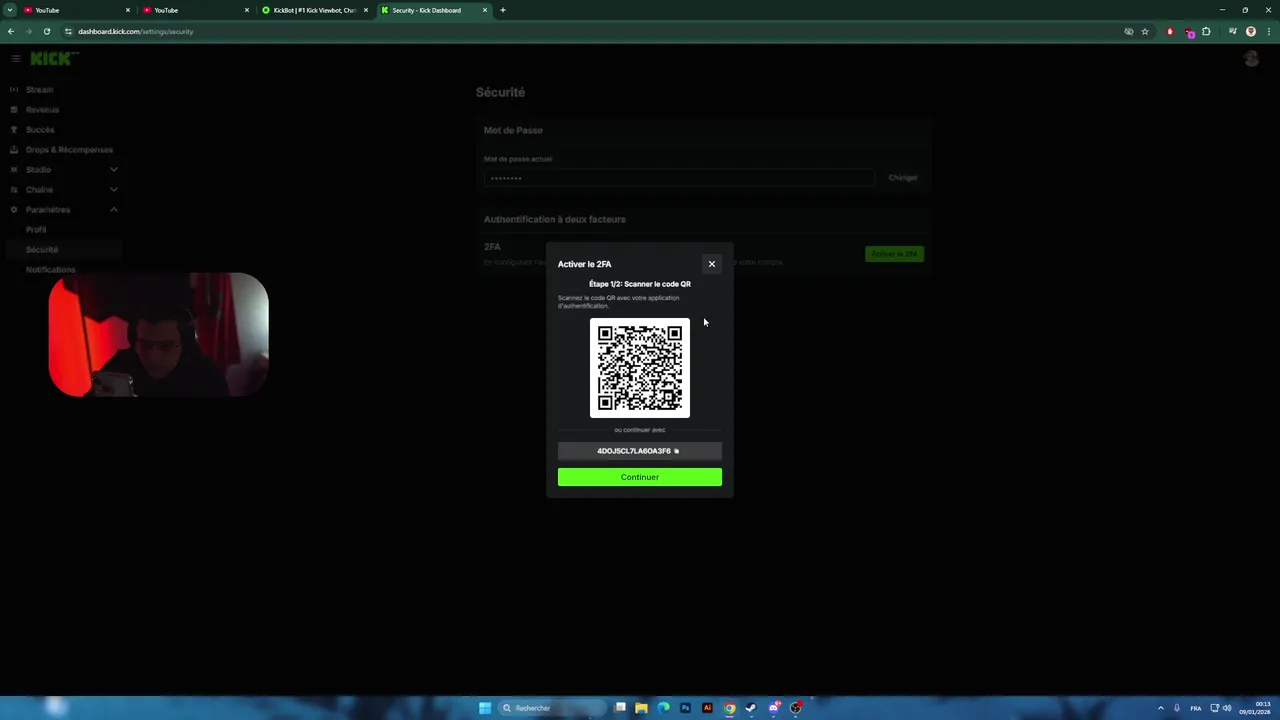This screenshot has width=1280, height=720.
Task: Open File Explorer from the taskbar
Action: 641,708
